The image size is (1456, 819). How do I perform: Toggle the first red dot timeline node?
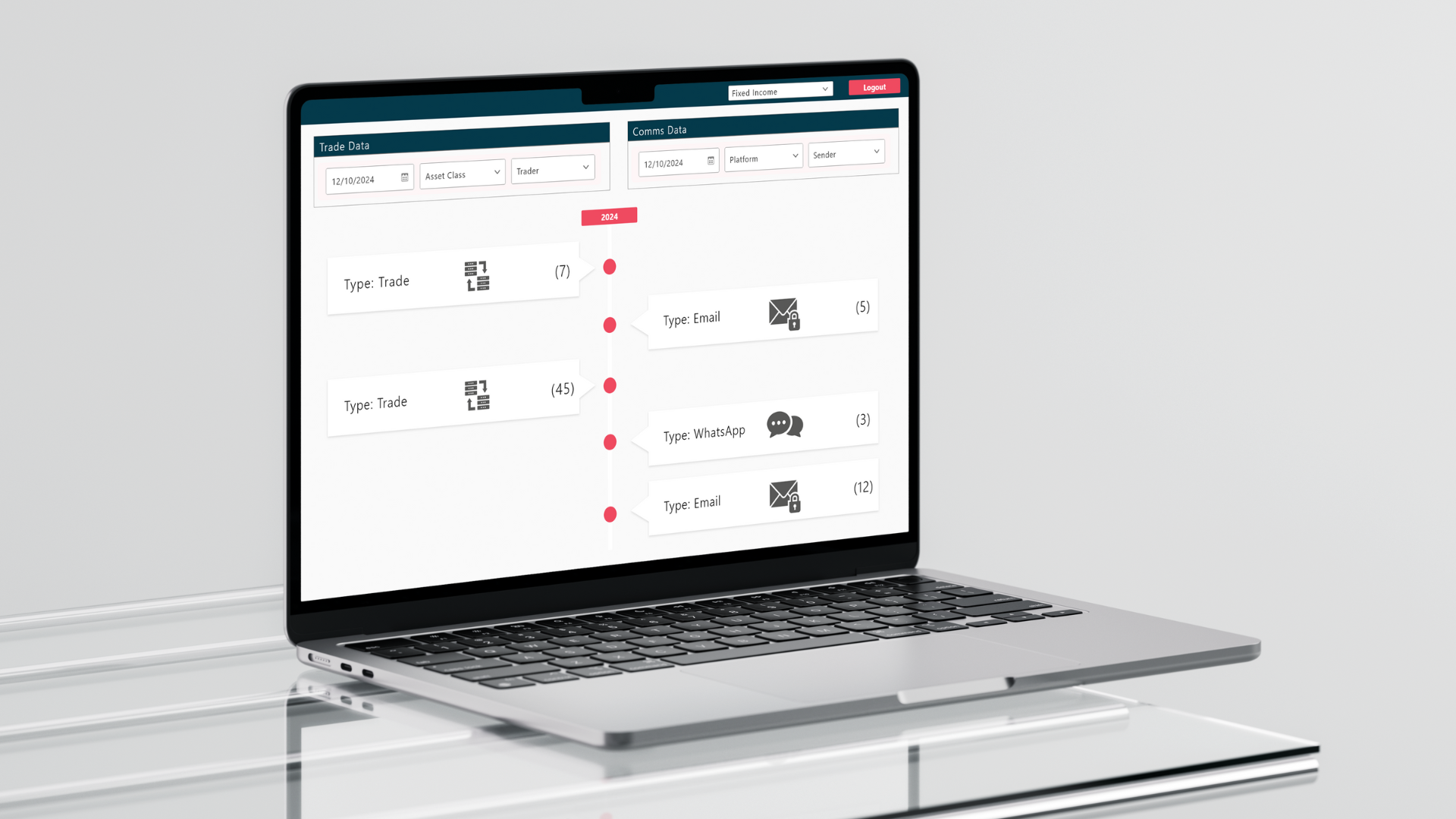point(609,266)
